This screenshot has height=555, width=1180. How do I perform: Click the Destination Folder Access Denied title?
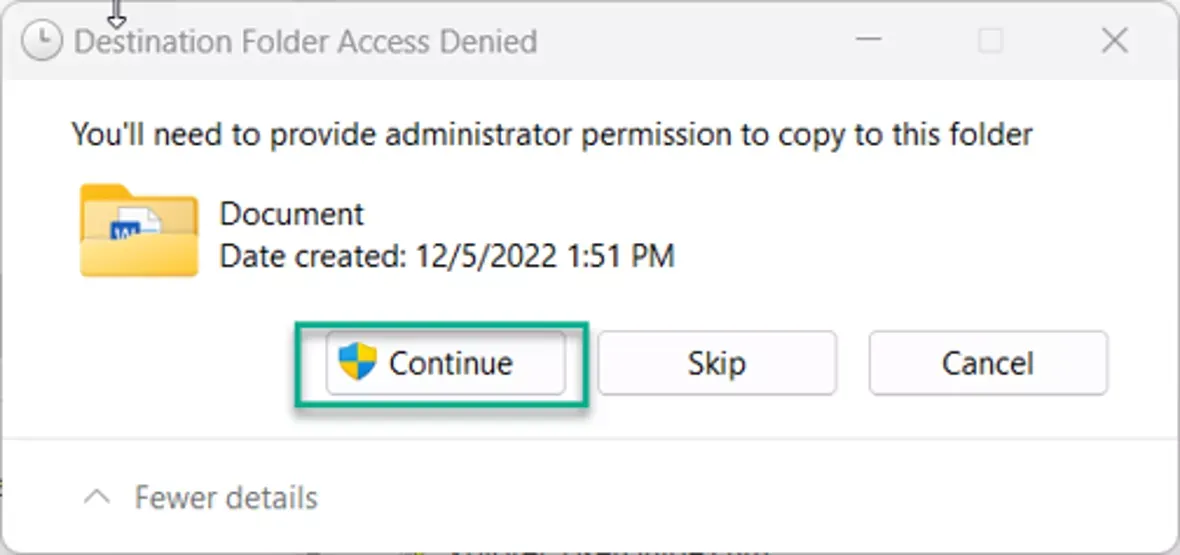click(x=306, y=41)
